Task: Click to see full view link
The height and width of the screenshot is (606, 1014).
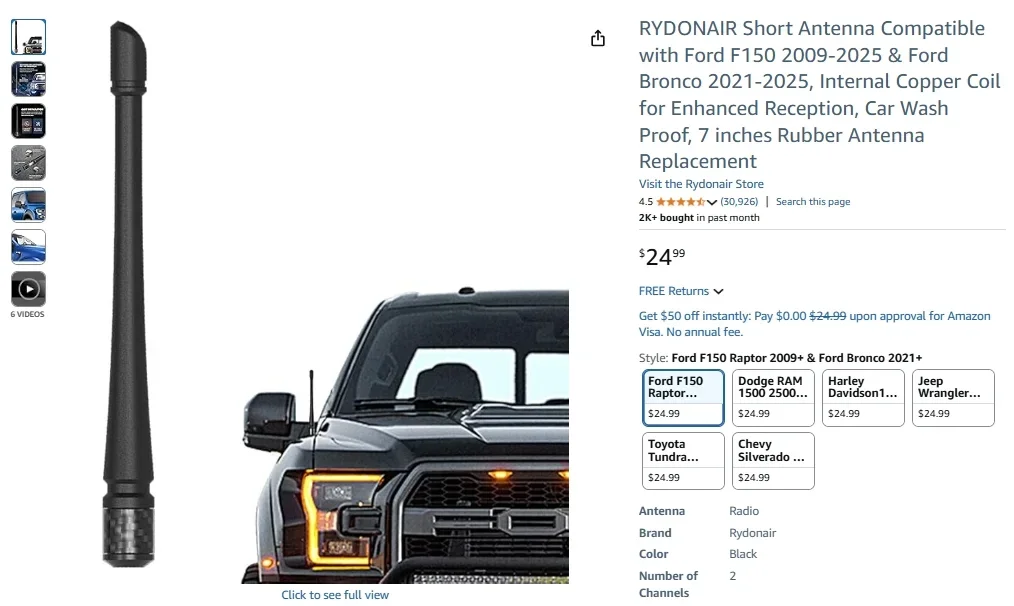Action: (335, 595)
